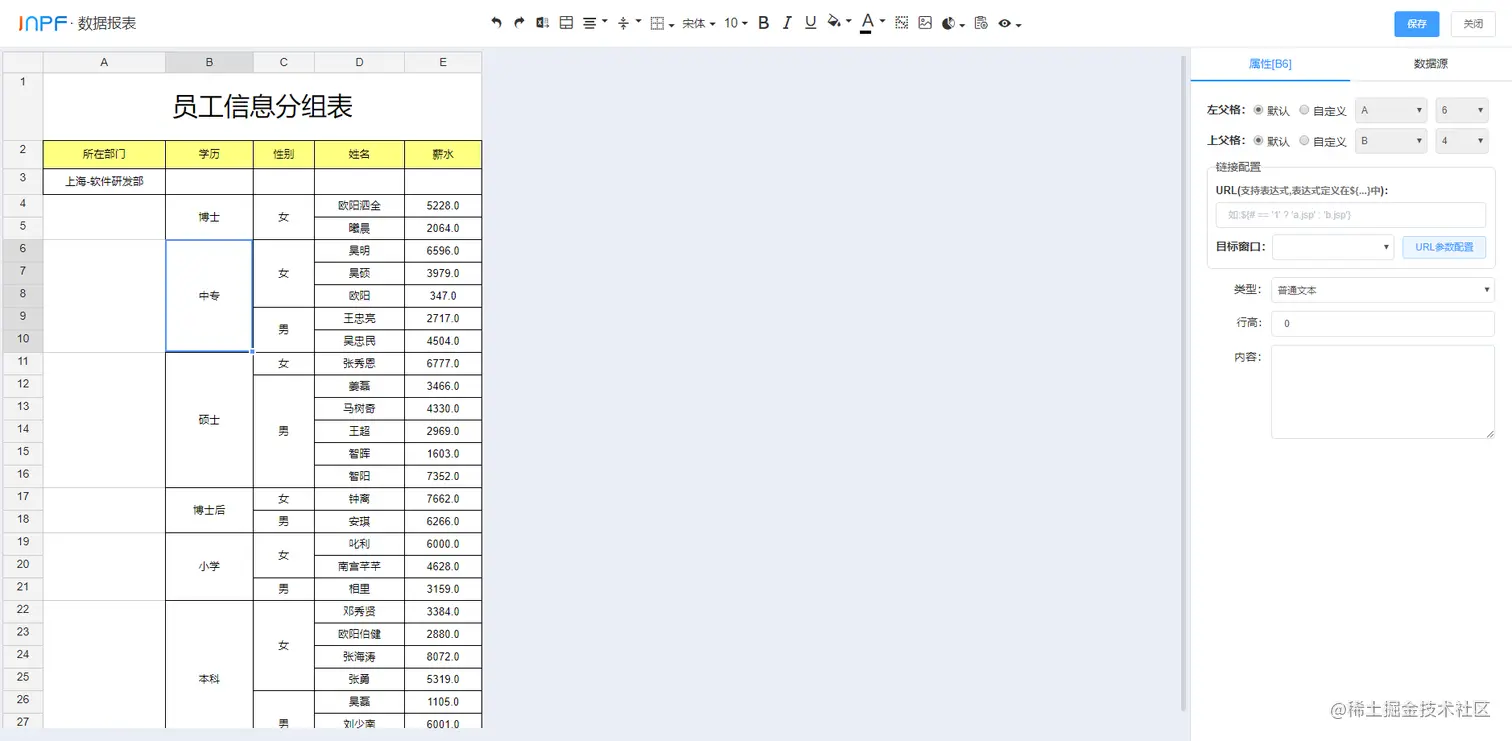Expand the font color dropdown arrow
The image size is (1512, 741).
(x=882, y=22)
